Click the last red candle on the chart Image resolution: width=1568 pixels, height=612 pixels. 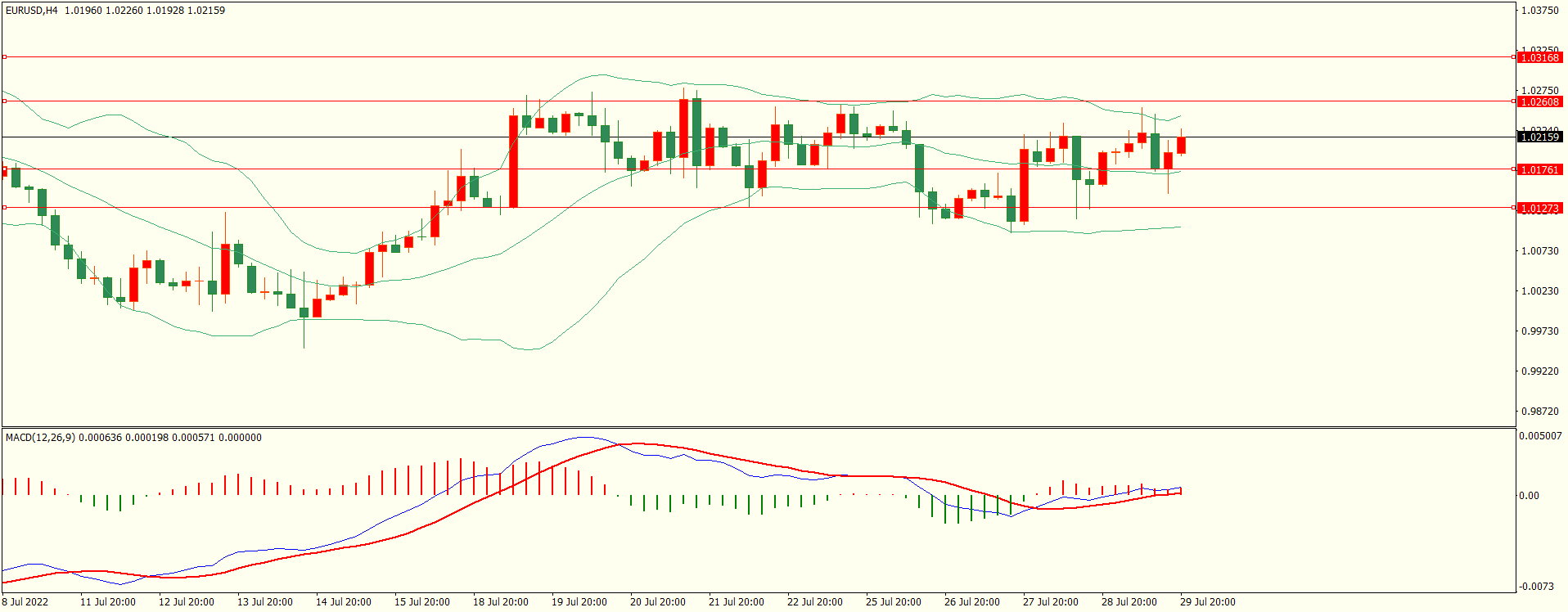(1181, 146)
